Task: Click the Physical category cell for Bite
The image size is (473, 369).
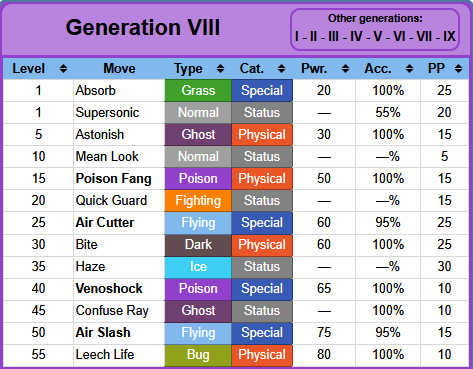Action: (x=262, y=245)
